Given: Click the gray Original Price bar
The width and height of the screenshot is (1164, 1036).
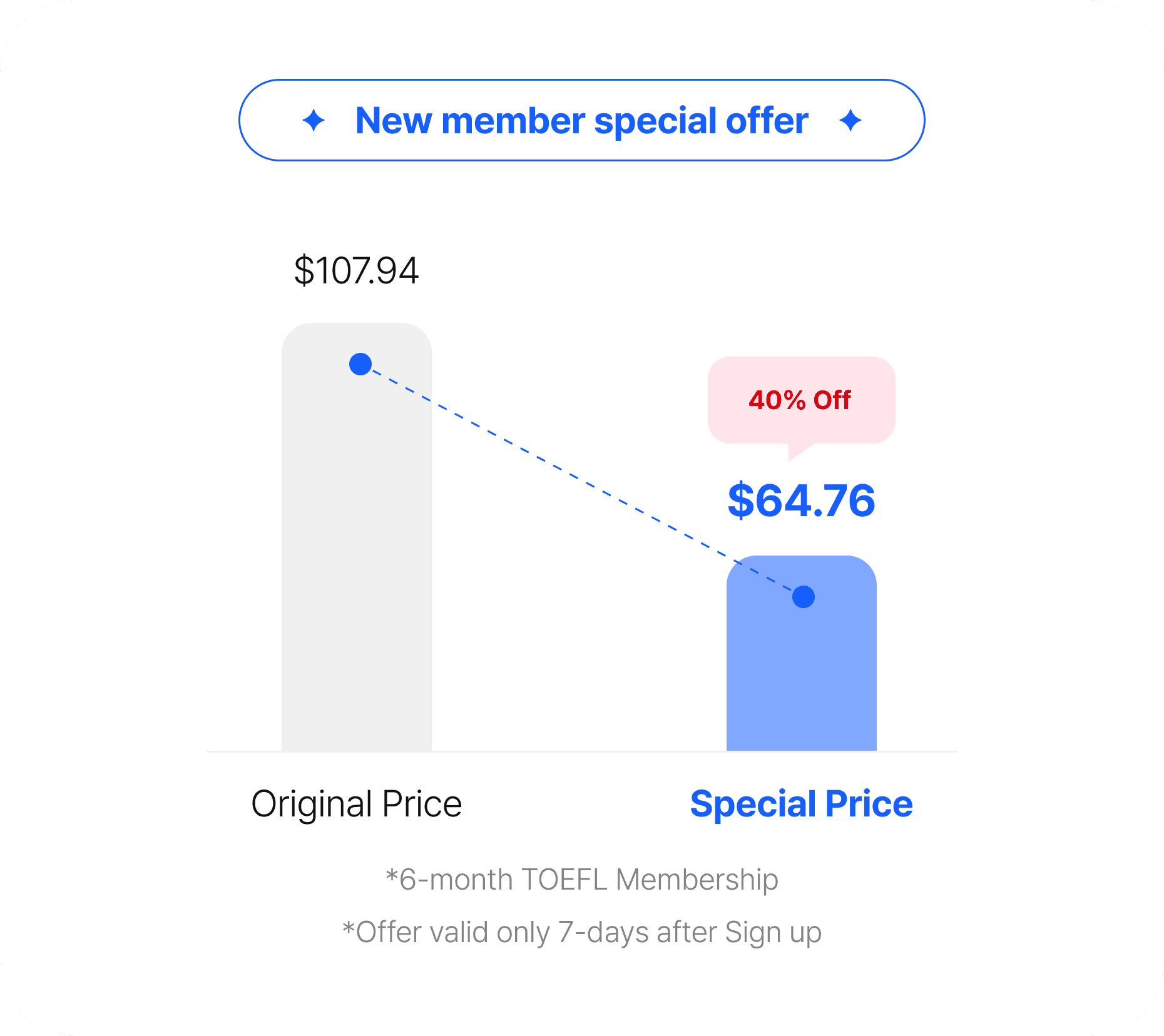Looking at the screenshot, I should [357, 537].
